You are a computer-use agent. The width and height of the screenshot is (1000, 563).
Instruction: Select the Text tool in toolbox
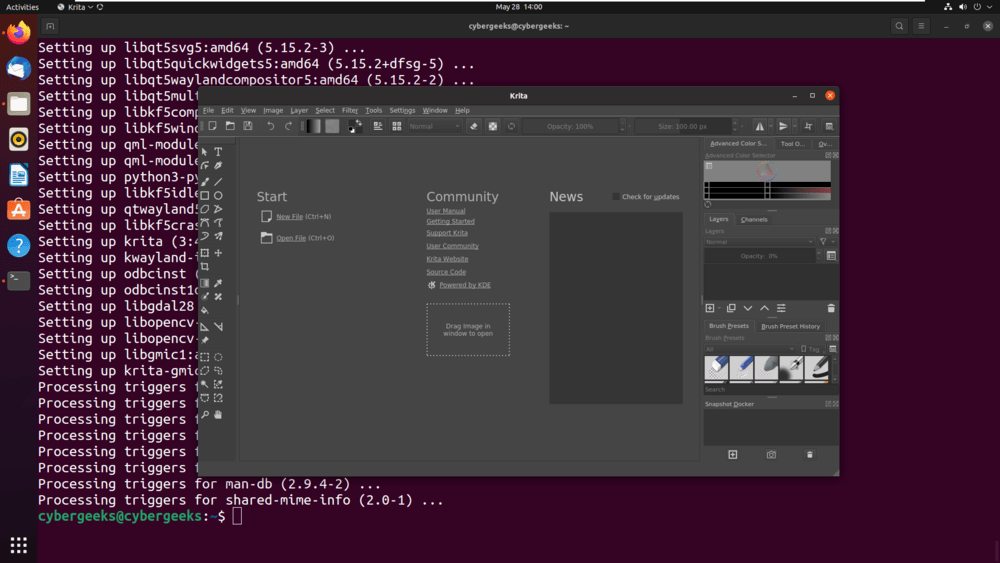coord(218,152)
